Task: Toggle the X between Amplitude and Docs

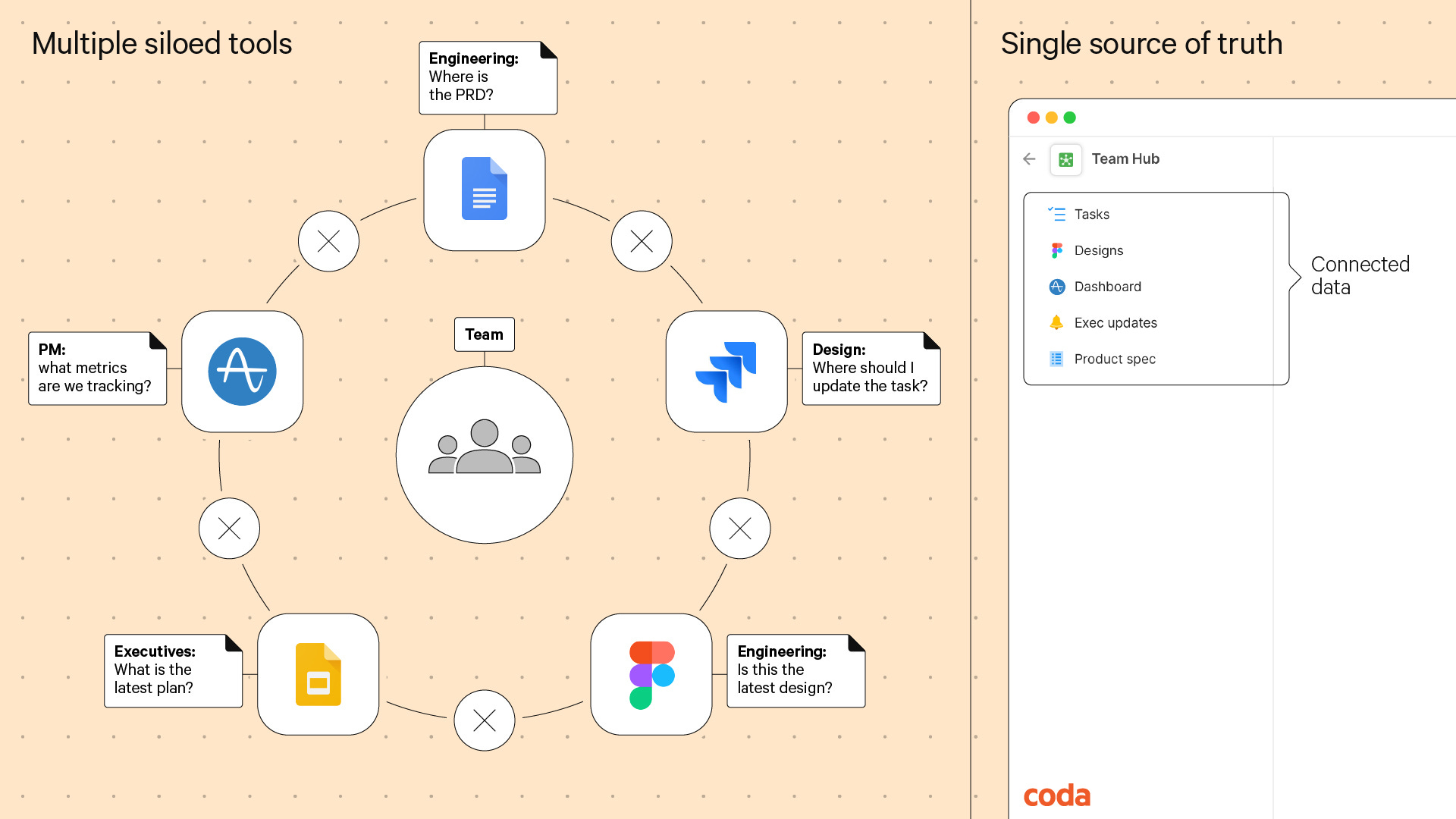Action: pos(328,241)
